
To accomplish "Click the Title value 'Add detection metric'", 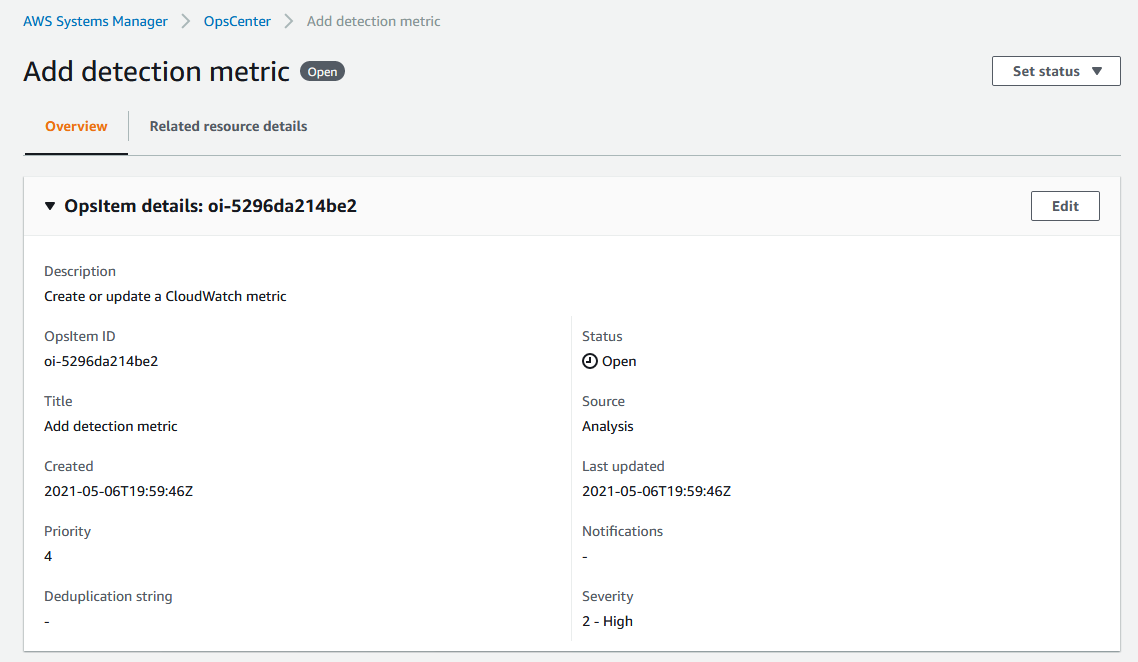I will pos(110,426).
